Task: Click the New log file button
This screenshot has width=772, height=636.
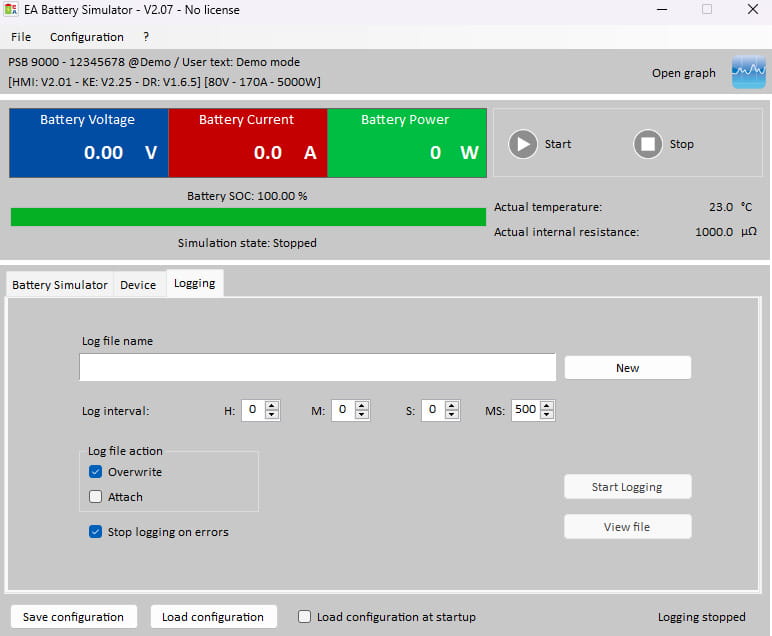Action: [627, 368]
